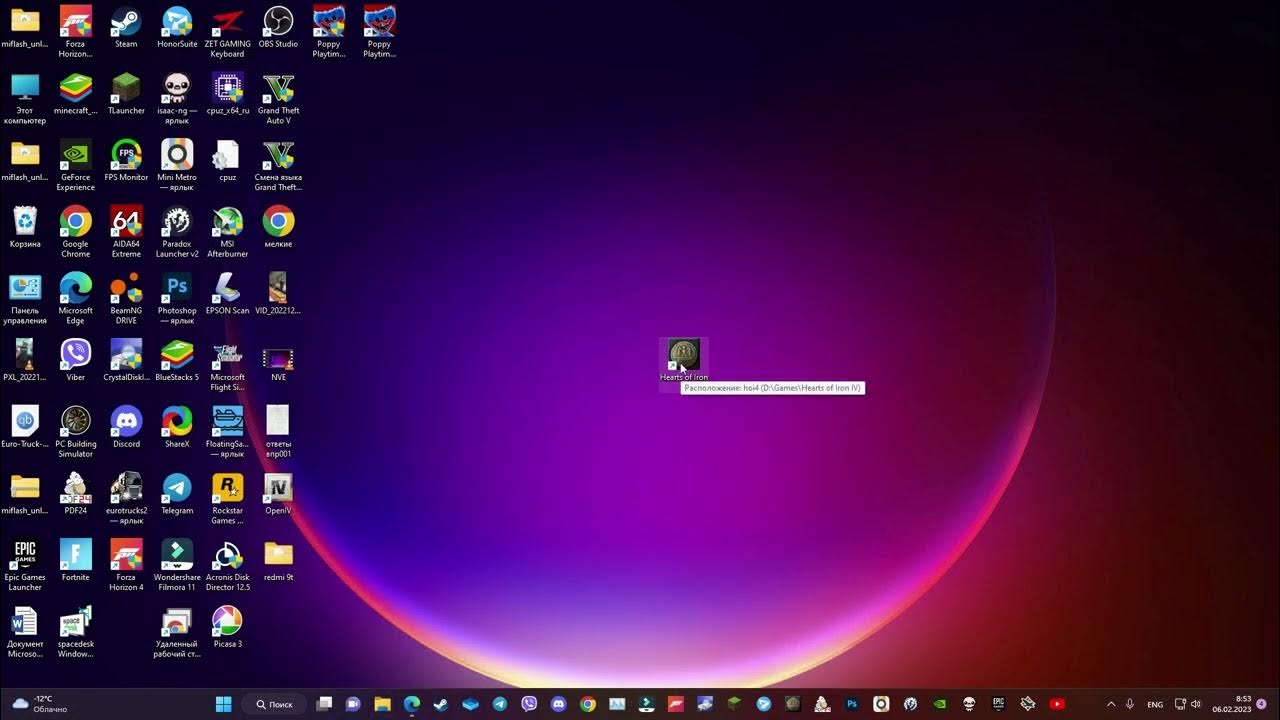Screen dimensions: 1280x720
Task: Select the PXL_20221 image thumbnail
Action: (x=25, y=360)
